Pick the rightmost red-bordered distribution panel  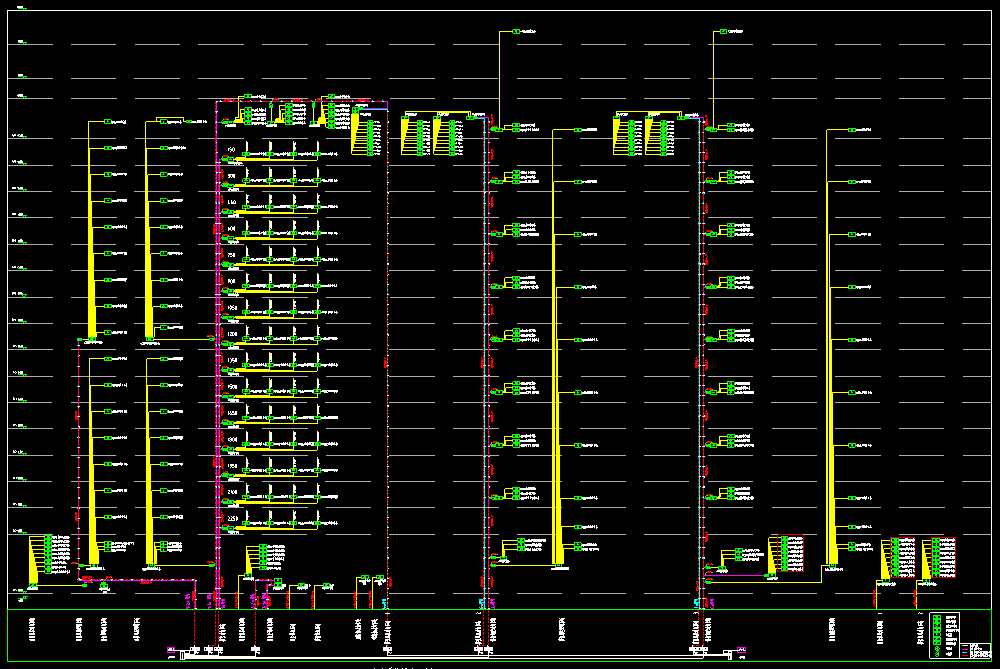pos(943,558)
